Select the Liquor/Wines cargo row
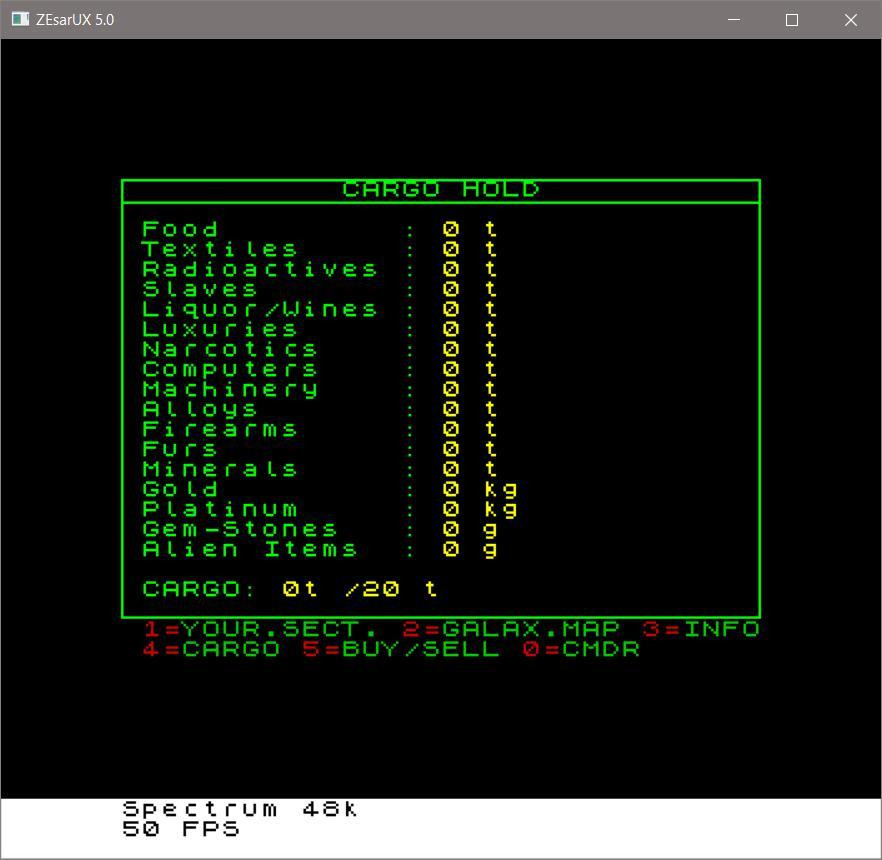Viewport: 882px width, 860px height. pyautogui.click(x=320, y=309)
